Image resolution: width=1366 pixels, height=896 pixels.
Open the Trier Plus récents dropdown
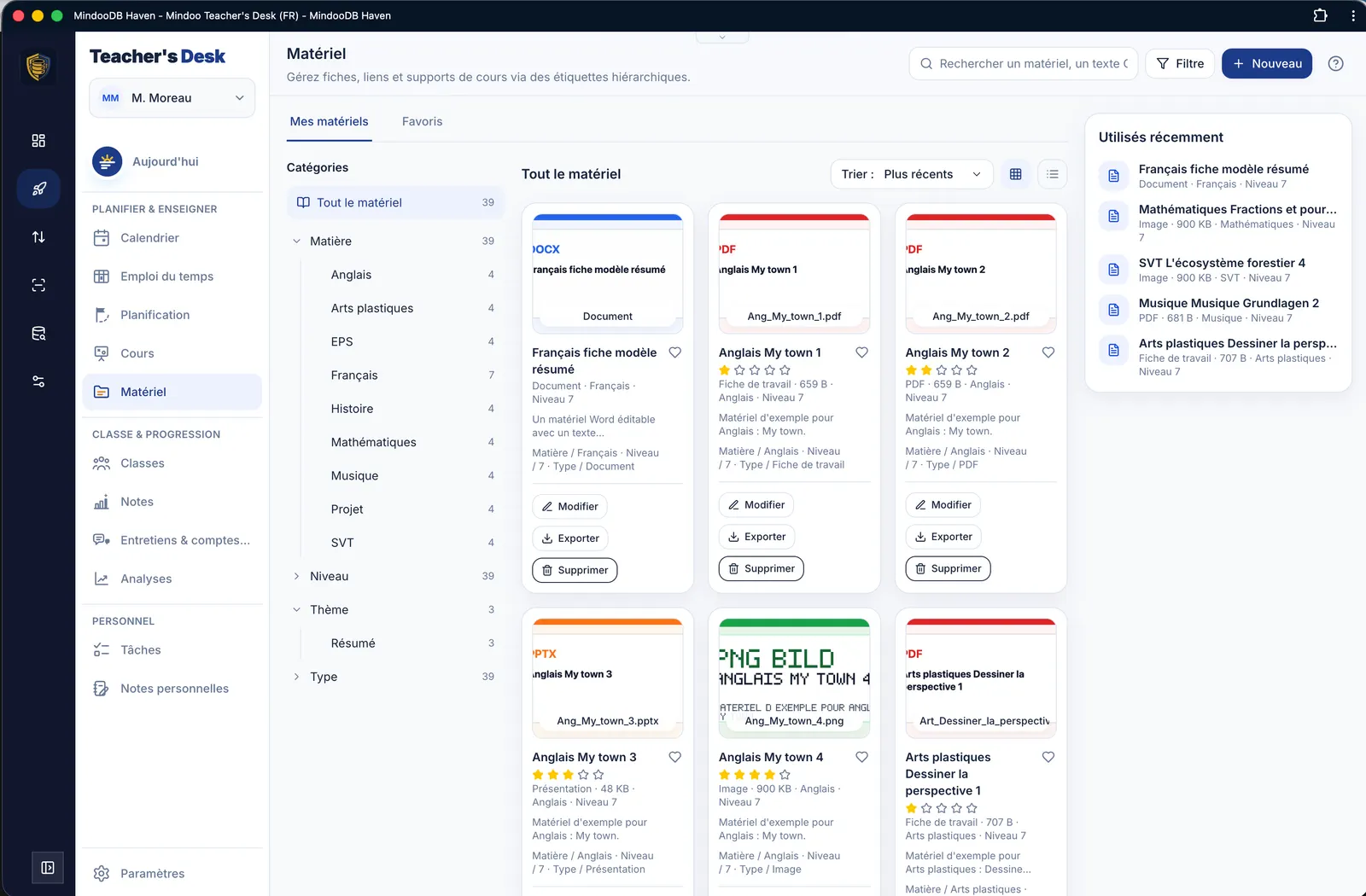coord(912,174)
